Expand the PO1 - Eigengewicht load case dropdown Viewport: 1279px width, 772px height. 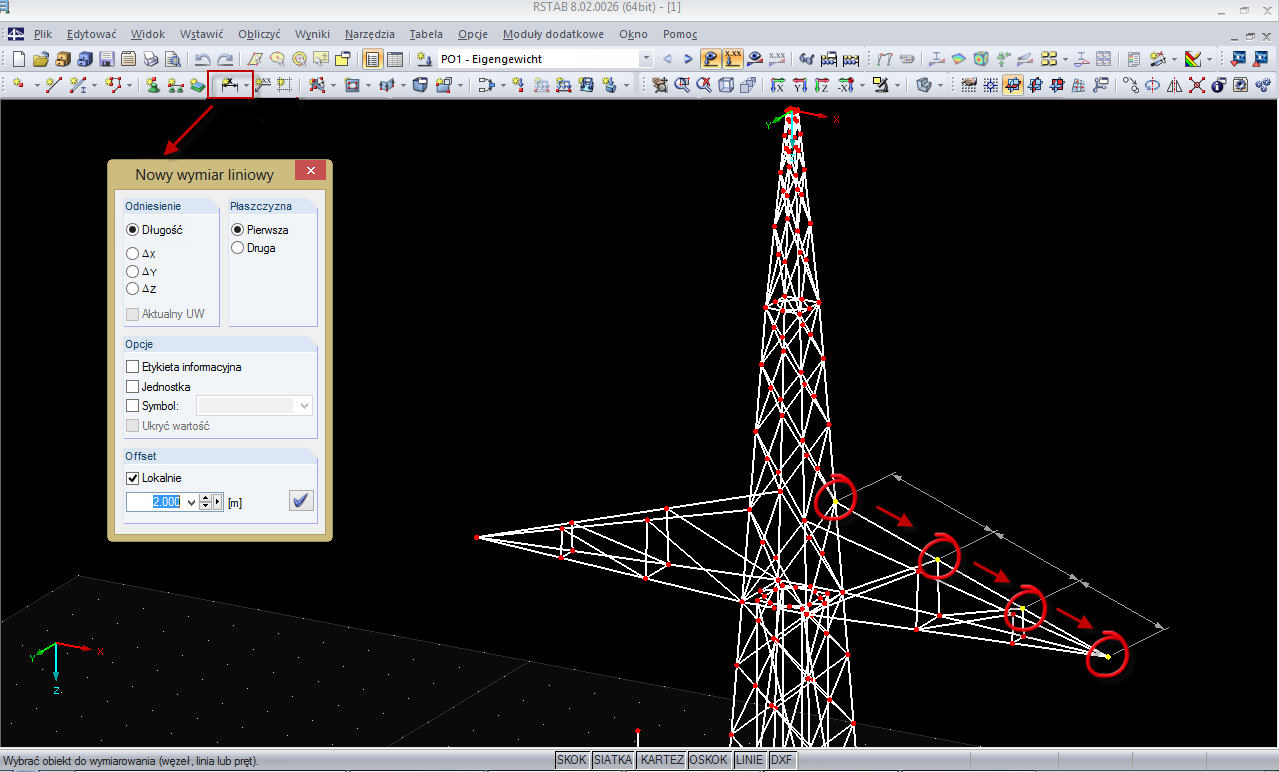645,59
